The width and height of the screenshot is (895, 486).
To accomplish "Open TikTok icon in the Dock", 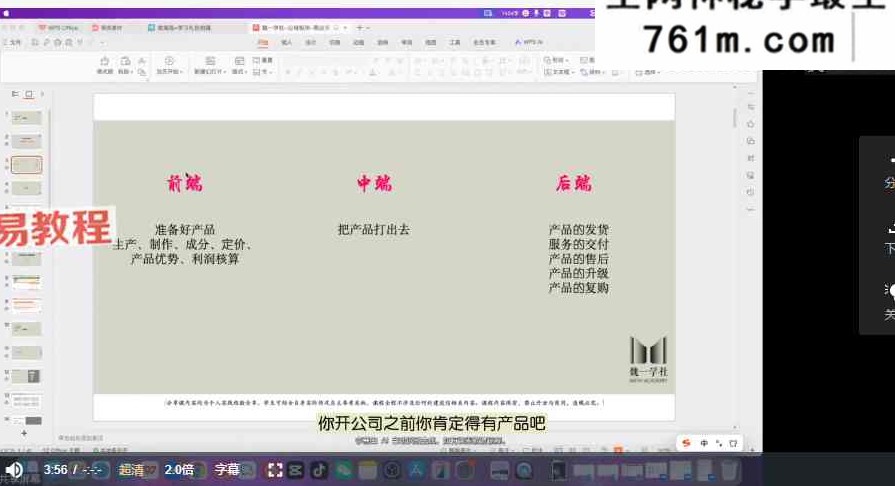I will click(319, 470).
